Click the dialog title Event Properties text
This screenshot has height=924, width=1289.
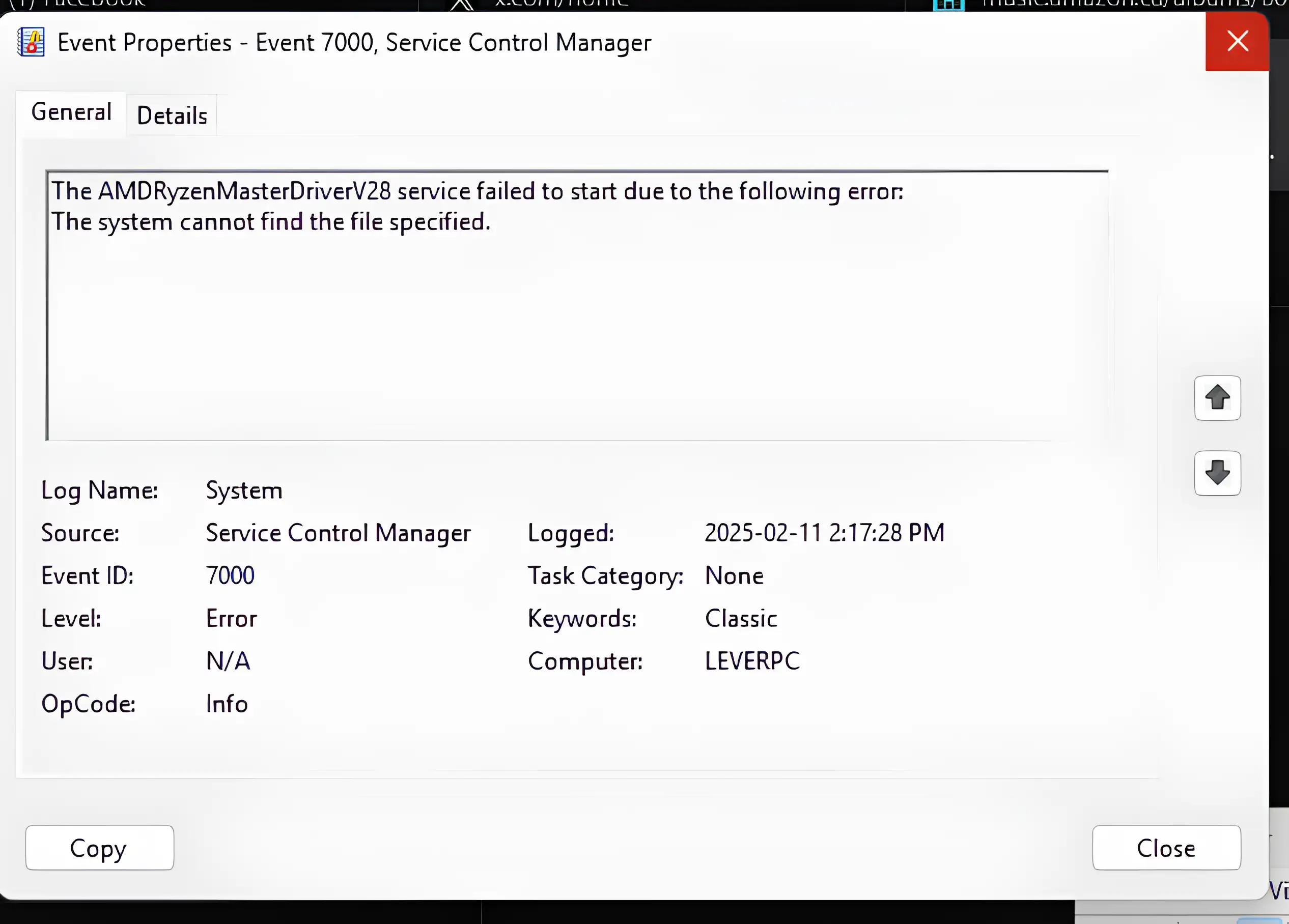pos(355,43)
